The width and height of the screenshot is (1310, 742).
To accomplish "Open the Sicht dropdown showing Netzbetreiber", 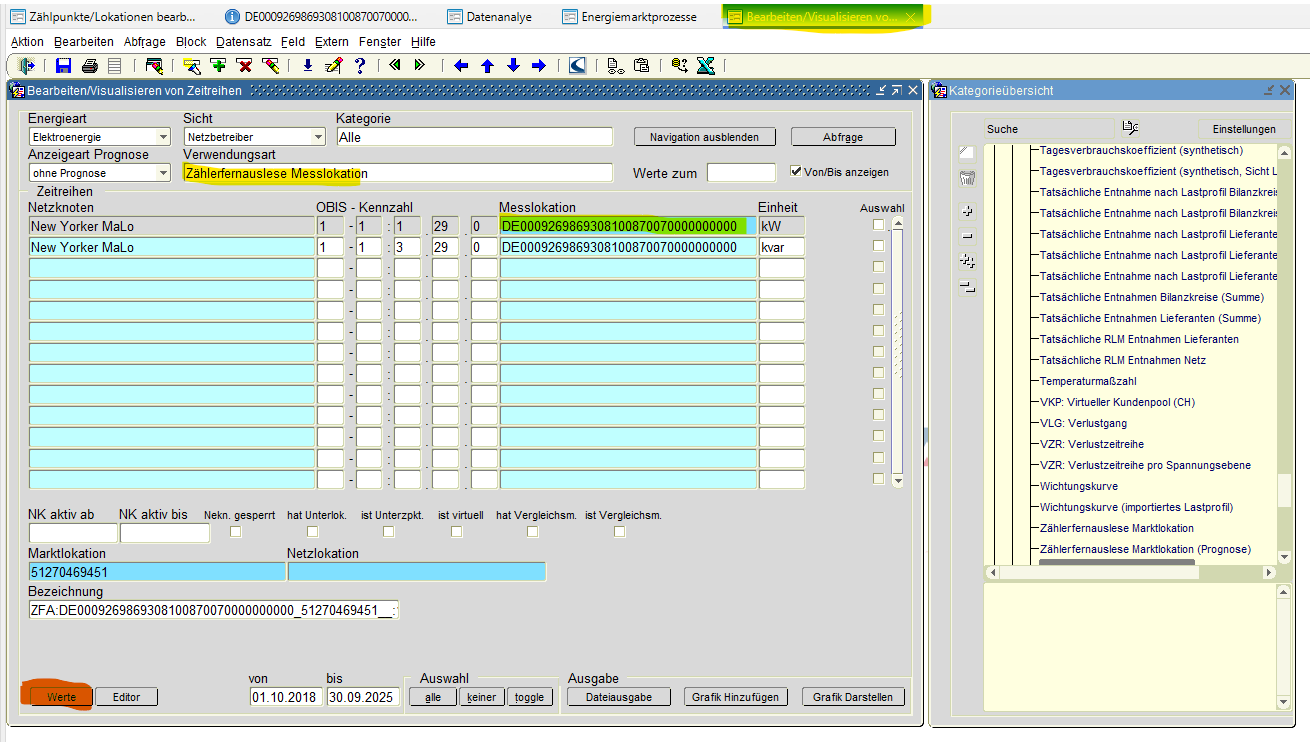I will tap(318, 137).
